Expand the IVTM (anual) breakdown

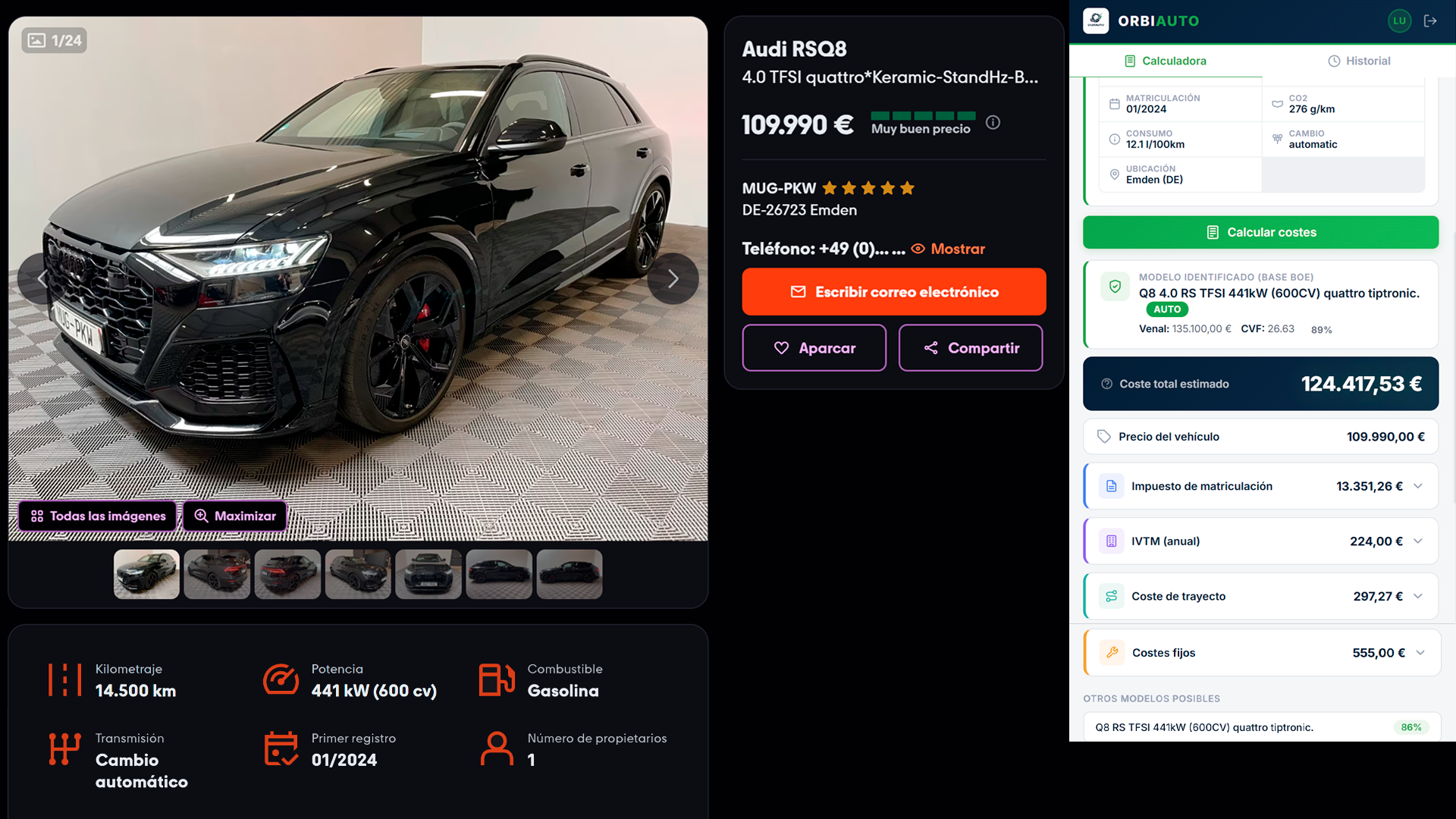click(1419, 541)
